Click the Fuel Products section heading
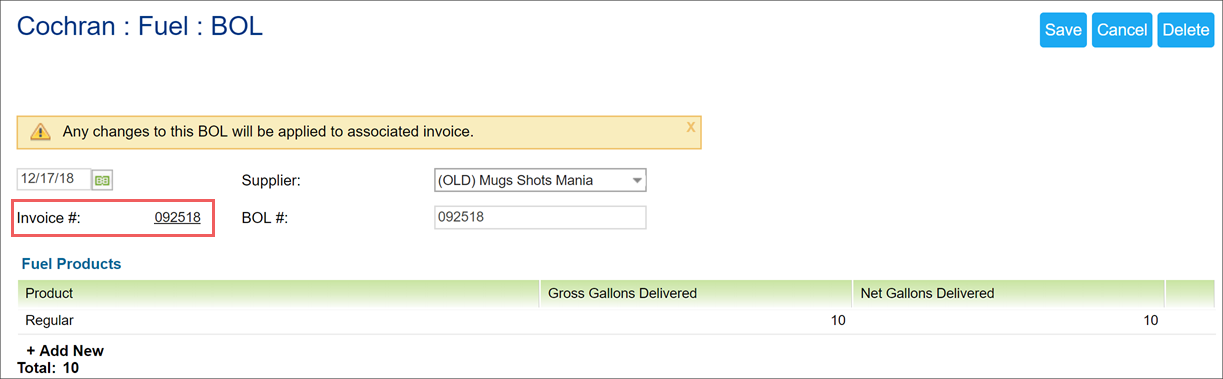Viewport: 1223px width, 379px height. pos(71,264)
